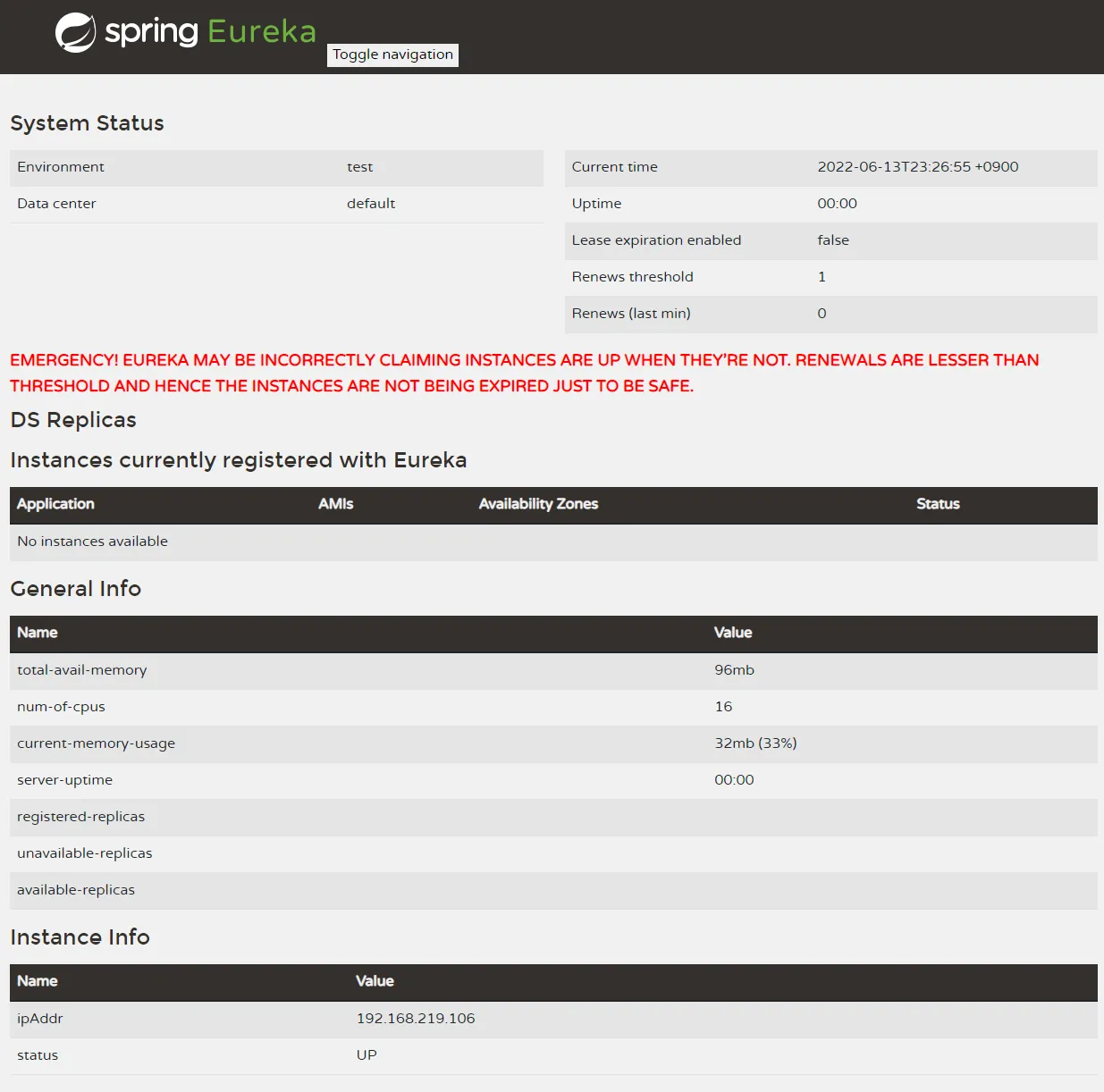This screenshot has width=1104, height=1092.
Task: Select the environment value 'test'
Action: pyautogui.click(x=360, y=167)
